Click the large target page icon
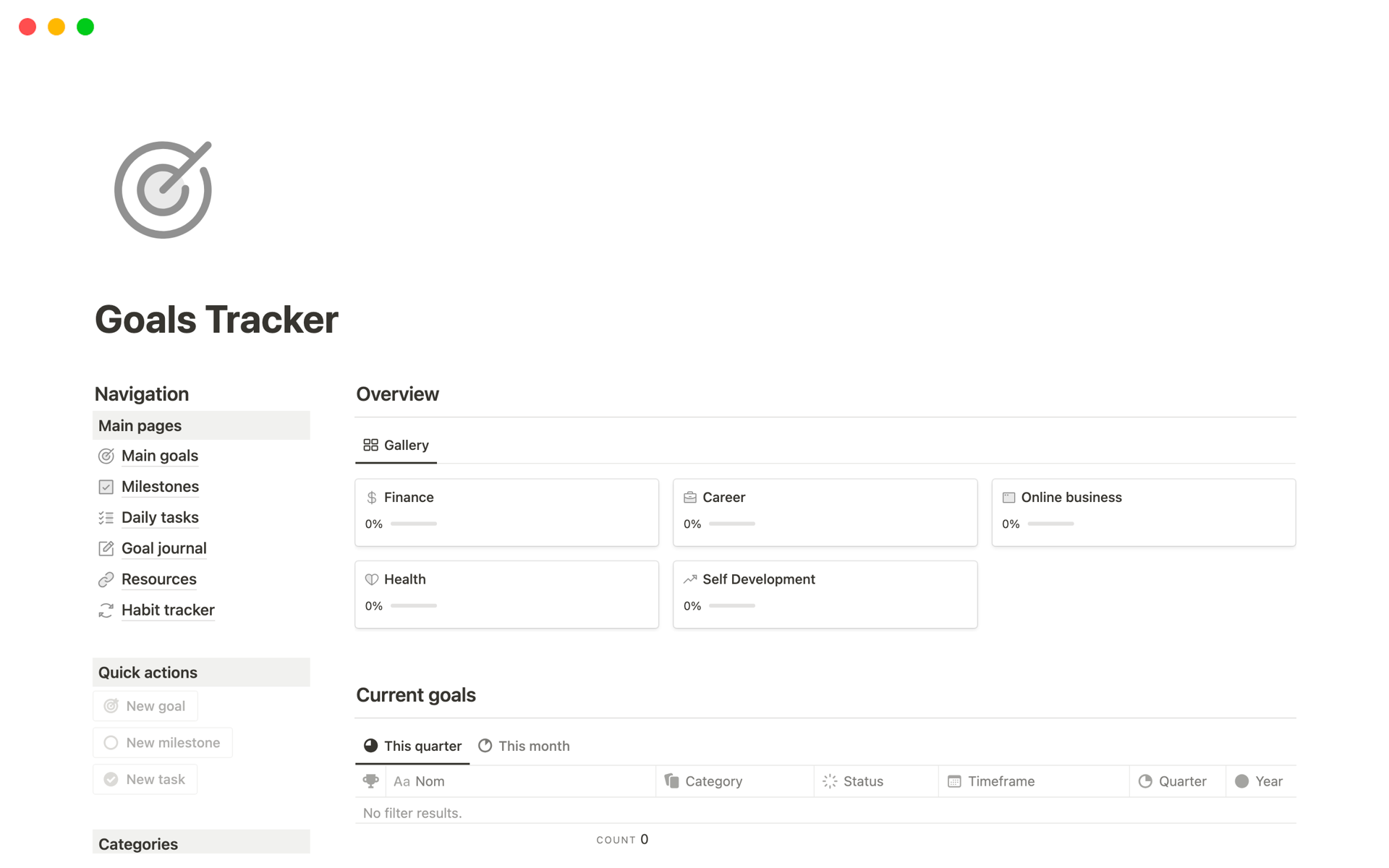Viewport: 1389px width, 868px height. click(x=163, y=190)
